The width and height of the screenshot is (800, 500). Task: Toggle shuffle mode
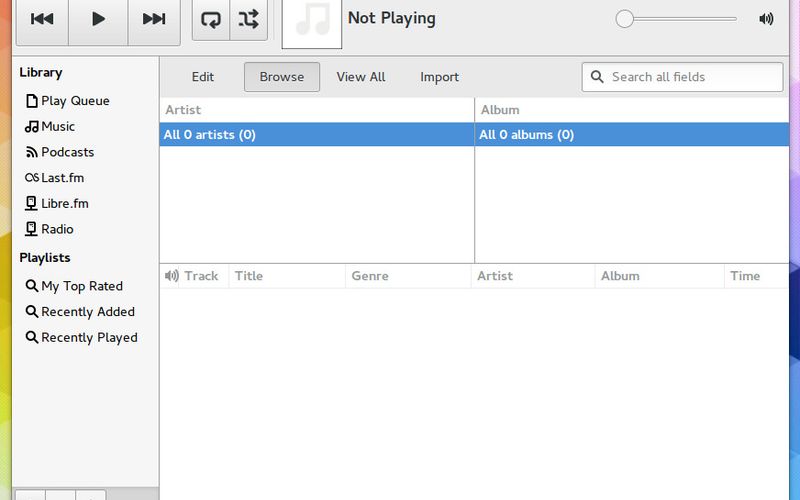pyautogui.click(x=248, y=19)
